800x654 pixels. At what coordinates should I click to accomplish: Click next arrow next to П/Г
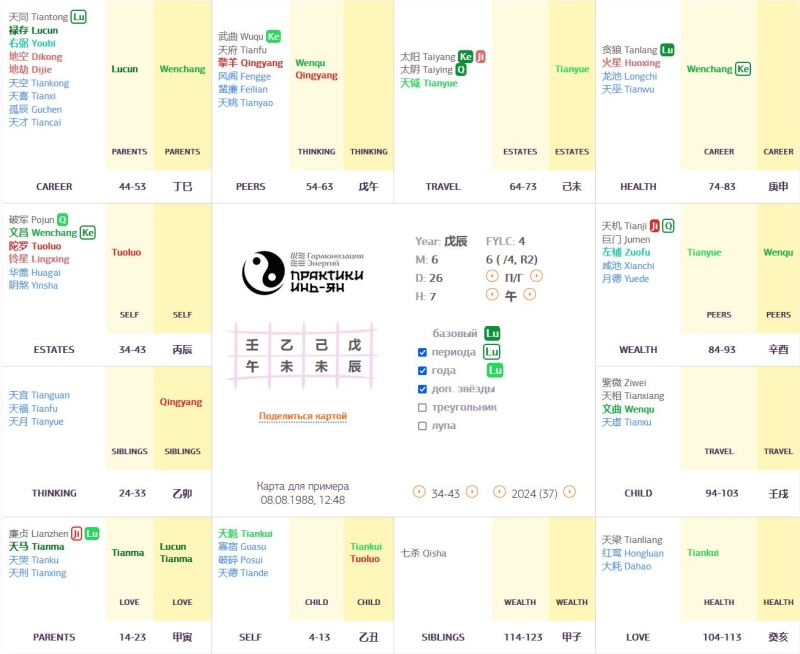[x=537, y=275]
